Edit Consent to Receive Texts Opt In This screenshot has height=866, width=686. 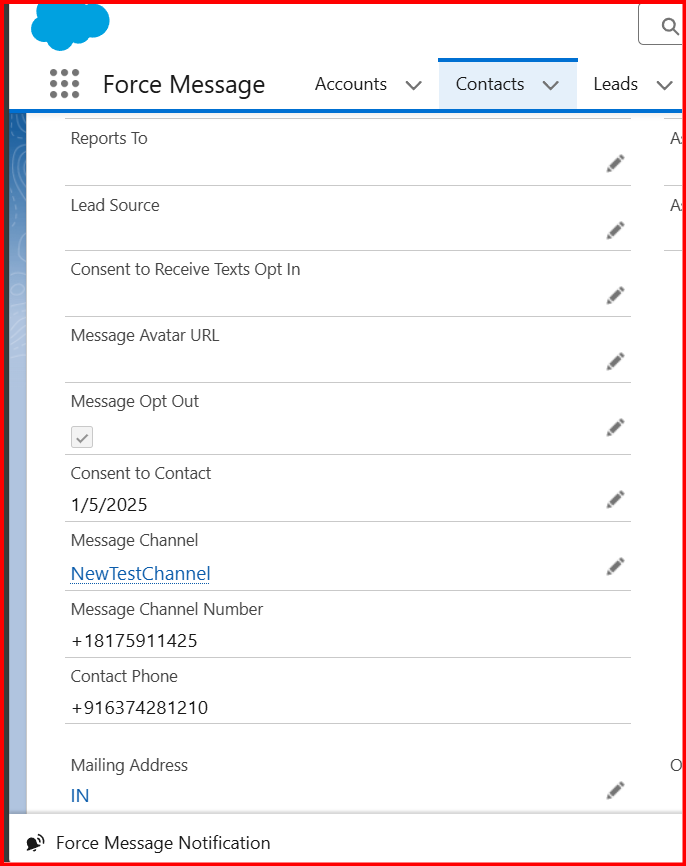click(x=615, y=295)
